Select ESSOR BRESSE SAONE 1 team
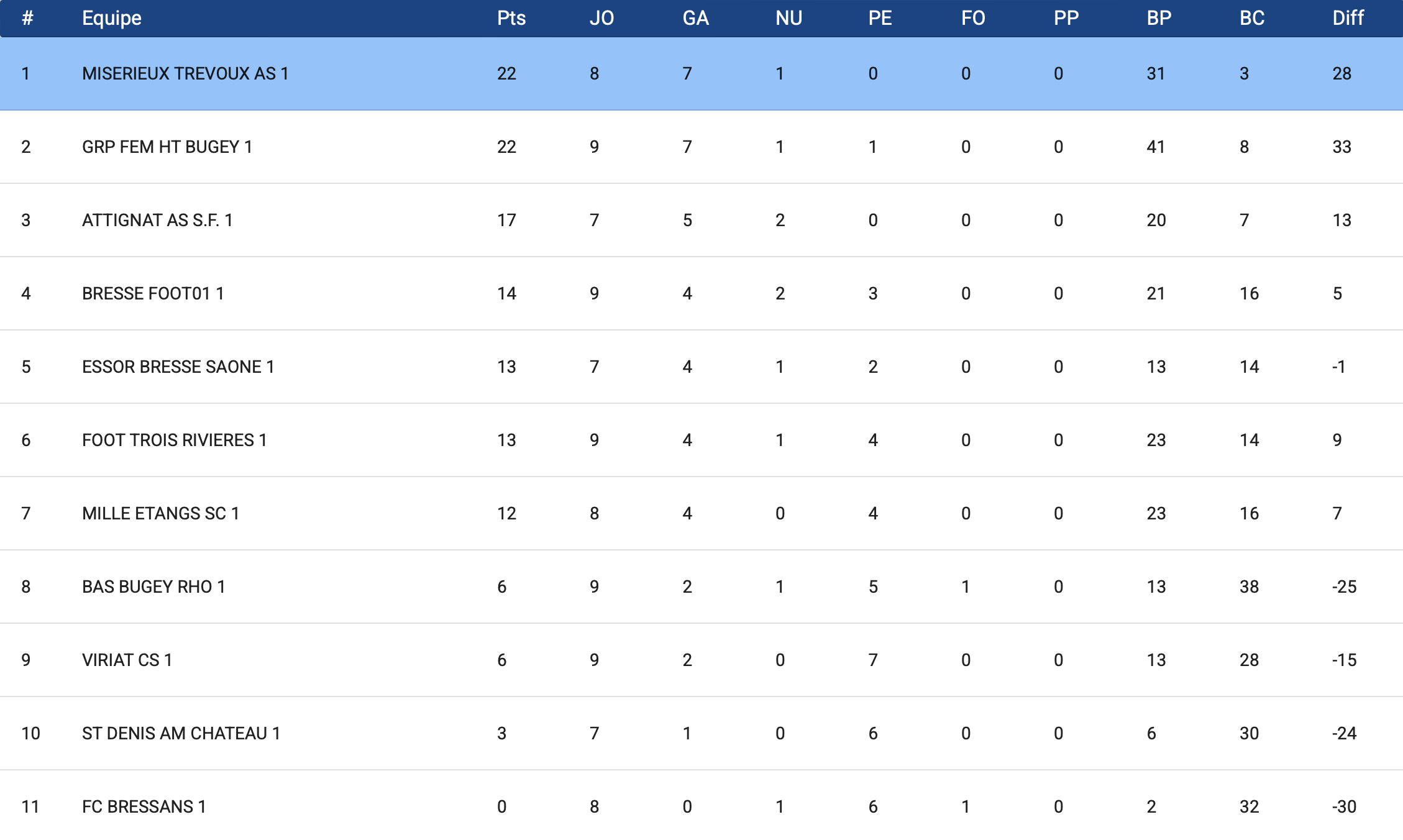This screenshot has height=840, width=1403. 178,367
